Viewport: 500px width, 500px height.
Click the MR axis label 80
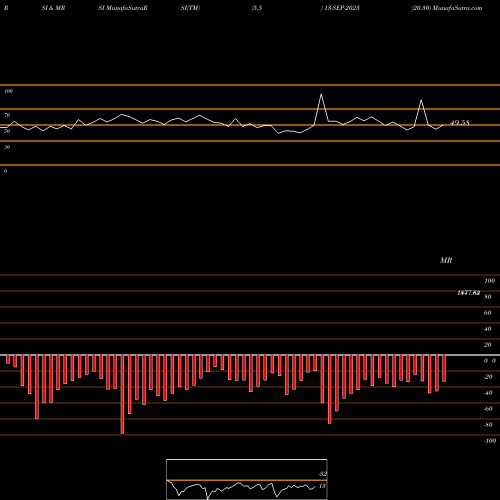tap(488, 297)
